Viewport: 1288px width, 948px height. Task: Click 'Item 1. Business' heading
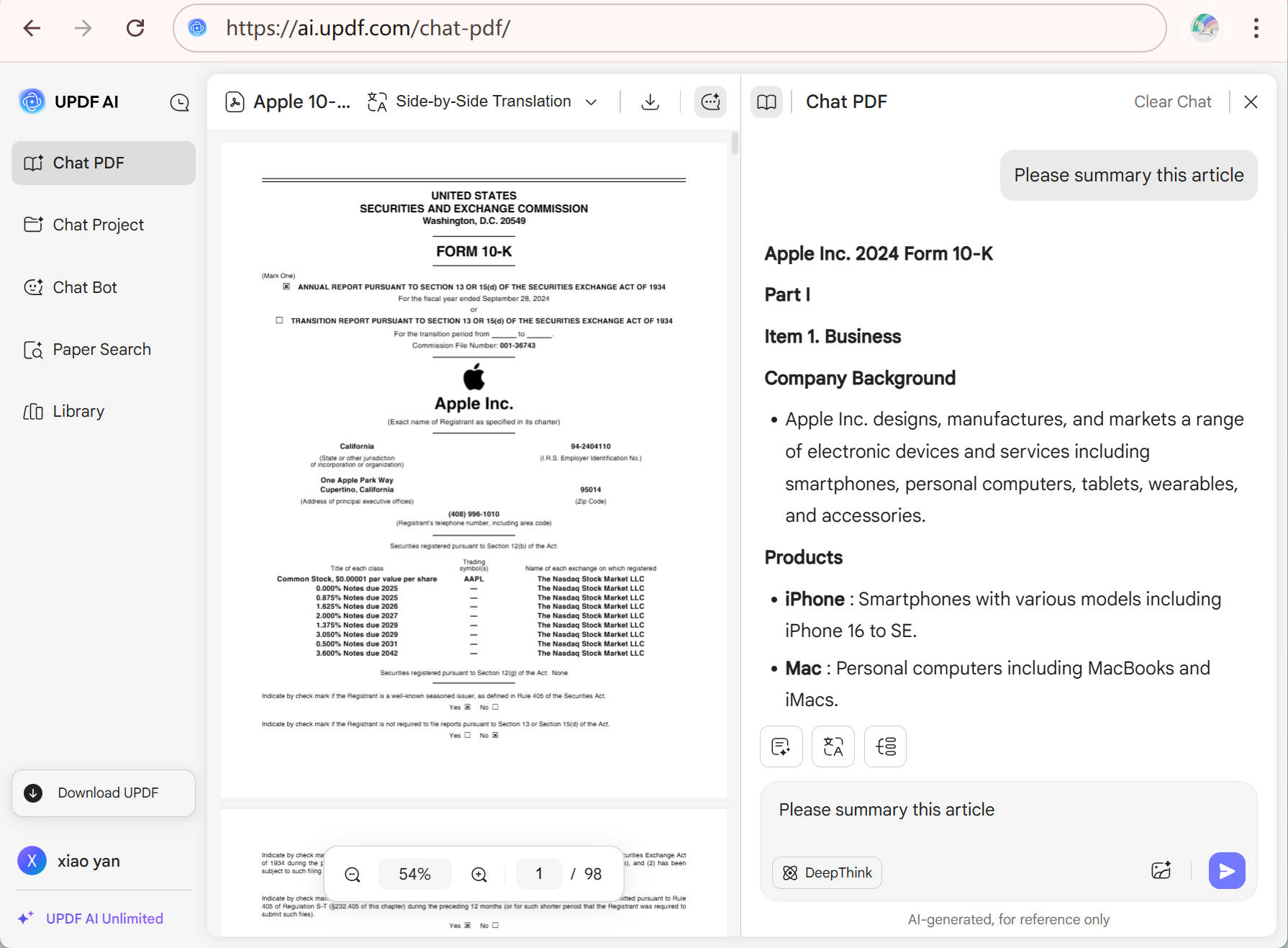click(x=833, y=336)
